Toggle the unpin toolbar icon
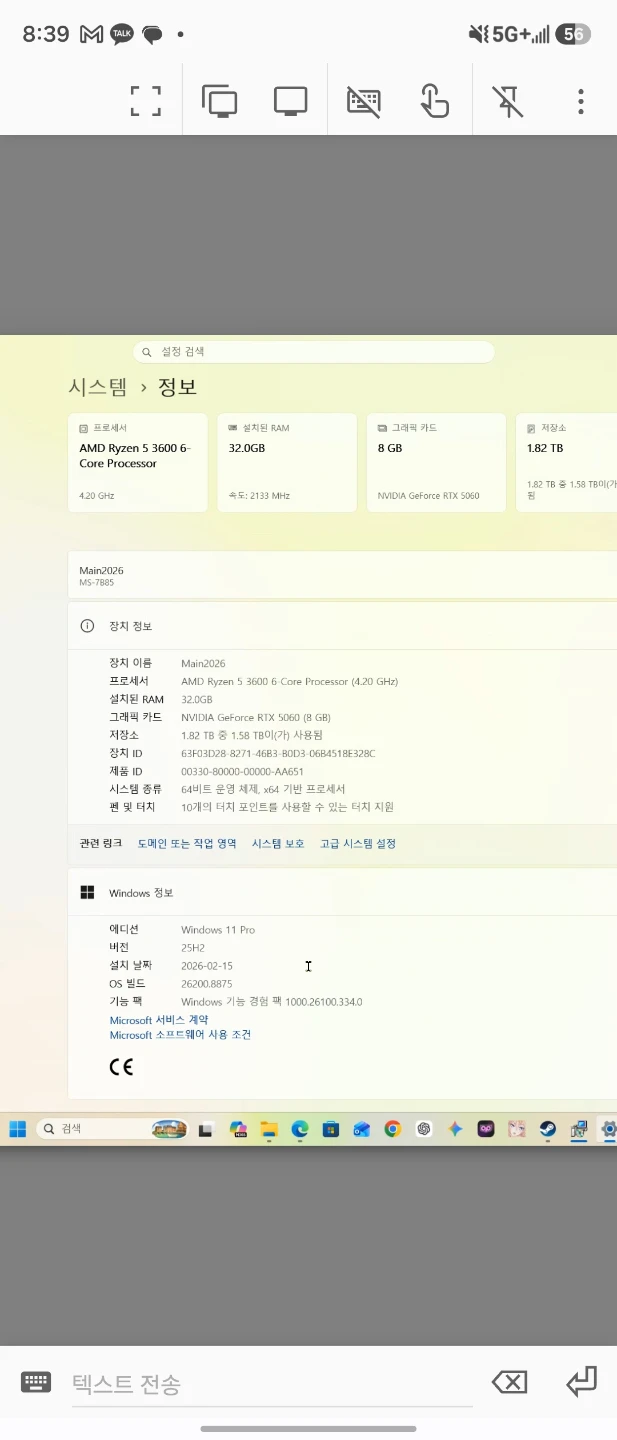This screenshot has width=617, height=1440. (x=508, y=101)
